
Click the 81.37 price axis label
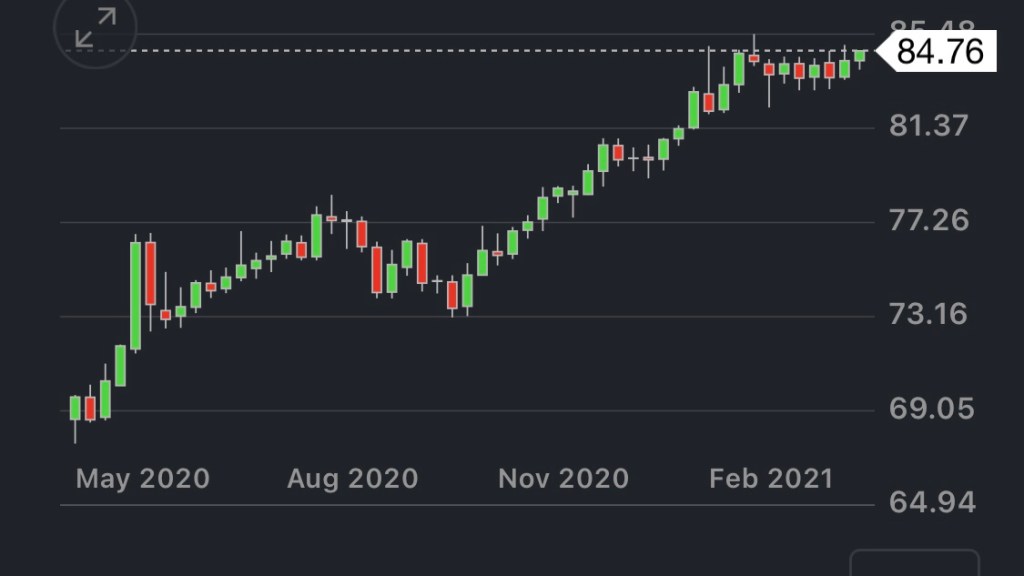point(930,126)
